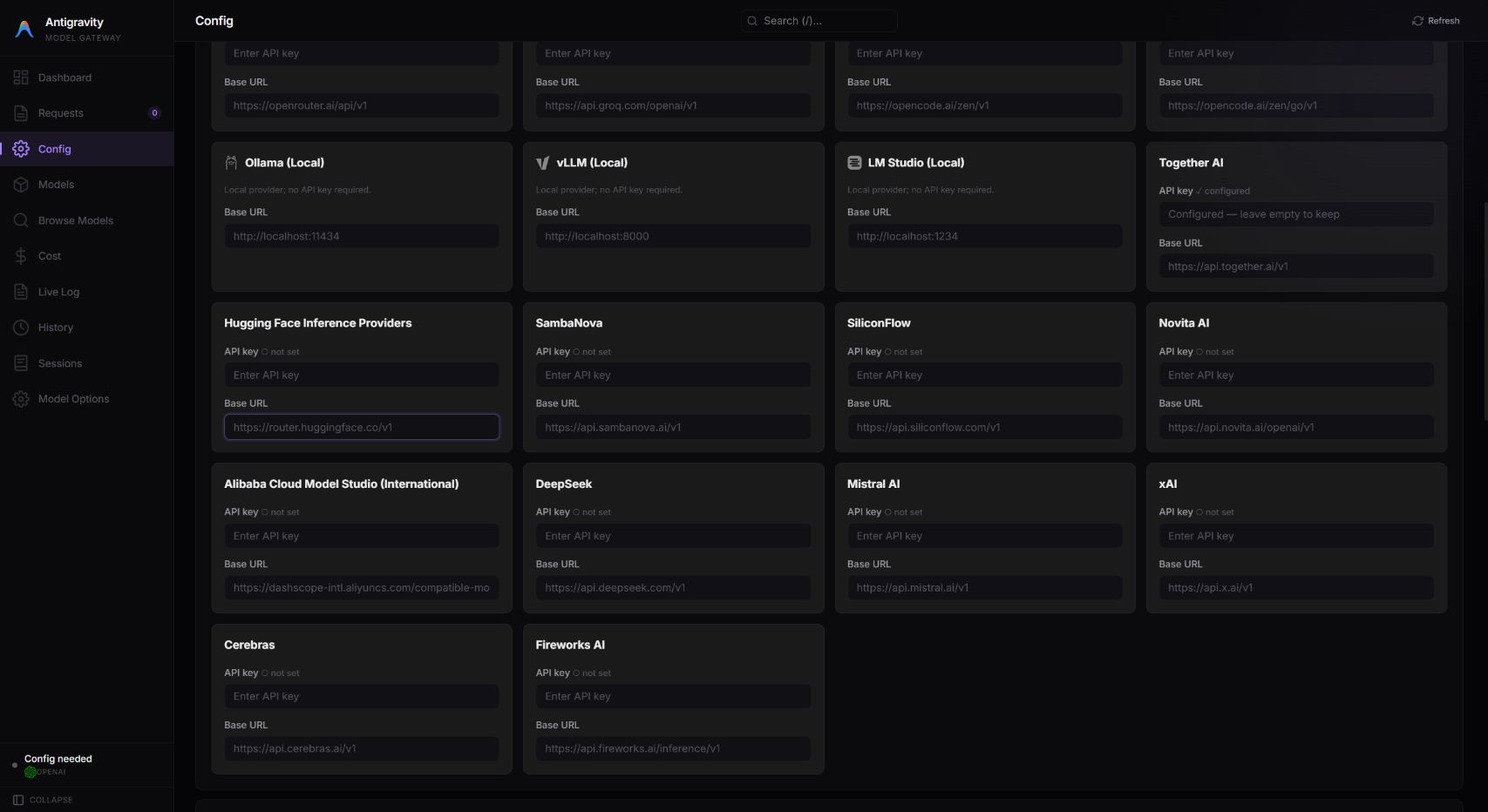The height and width of the screenshot is (812, 1488).
Task: Click the LM Studio Base URL field
Action: (985, 236)
